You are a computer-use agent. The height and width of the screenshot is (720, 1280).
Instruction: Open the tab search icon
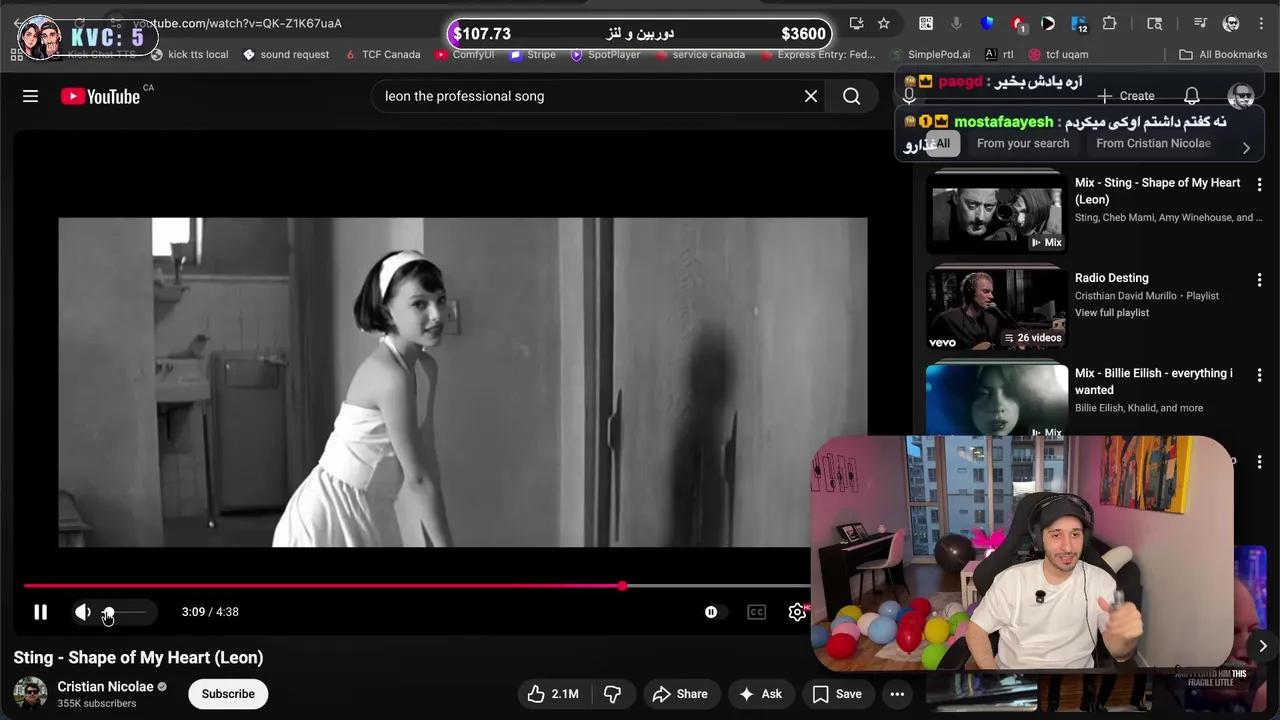[1155, 23]
